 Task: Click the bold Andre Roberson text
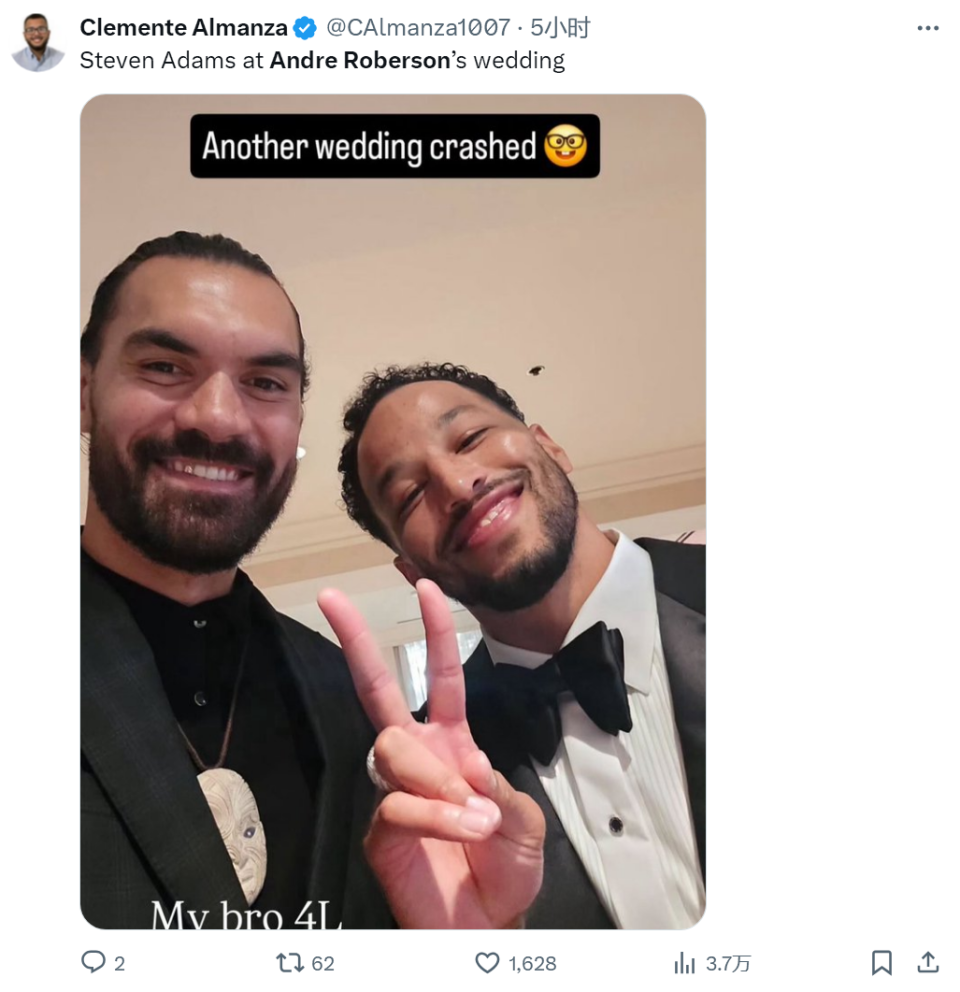(360, 60)
